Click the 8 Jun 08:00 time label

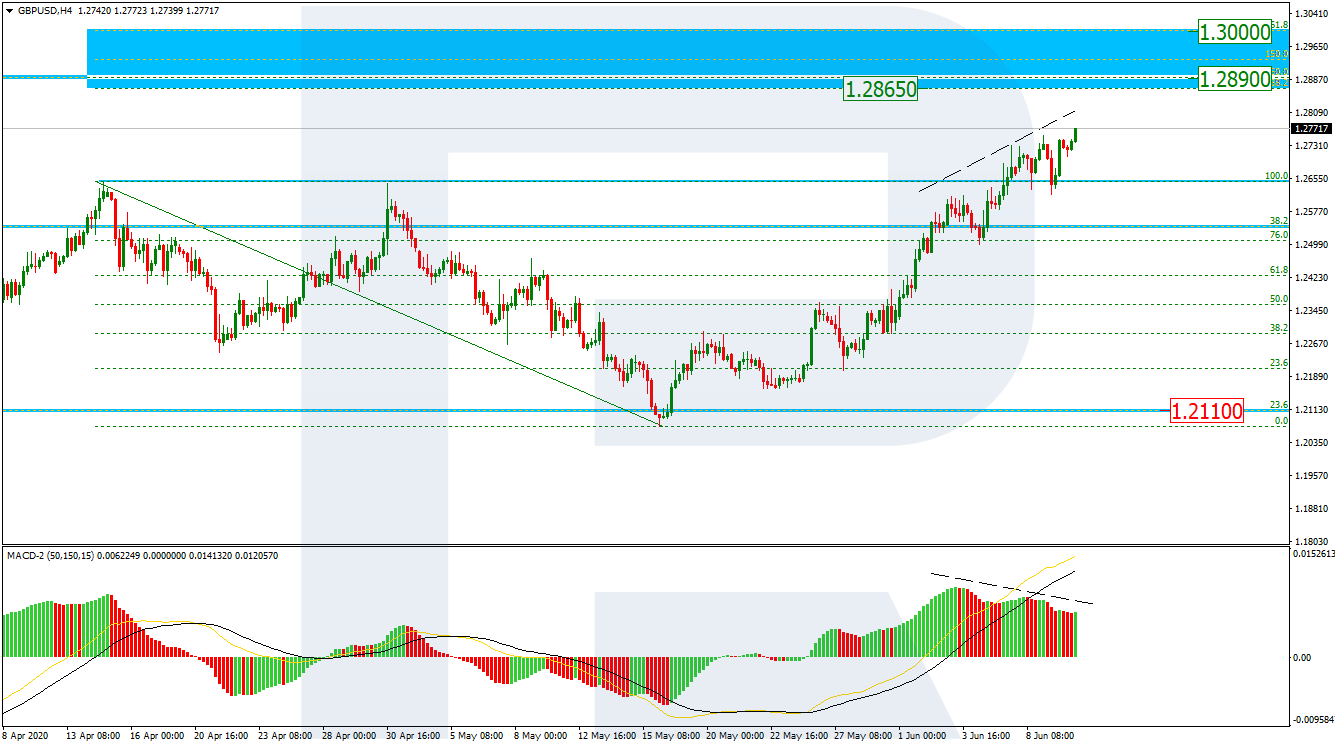[1052, 735]
